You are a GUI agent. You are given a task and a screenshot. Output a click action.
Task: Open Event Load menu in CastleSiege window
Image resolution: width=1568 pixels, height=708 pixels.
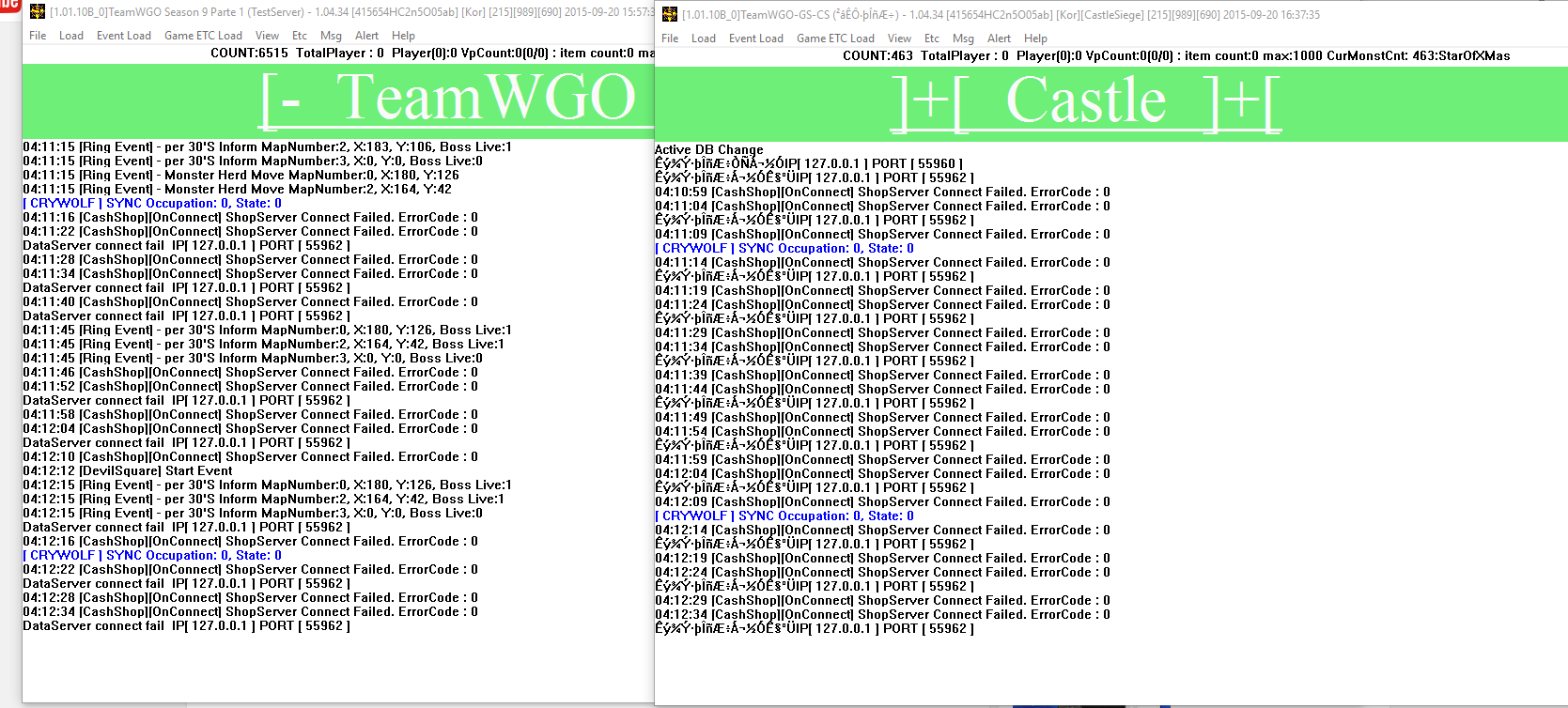pos(756,38)
